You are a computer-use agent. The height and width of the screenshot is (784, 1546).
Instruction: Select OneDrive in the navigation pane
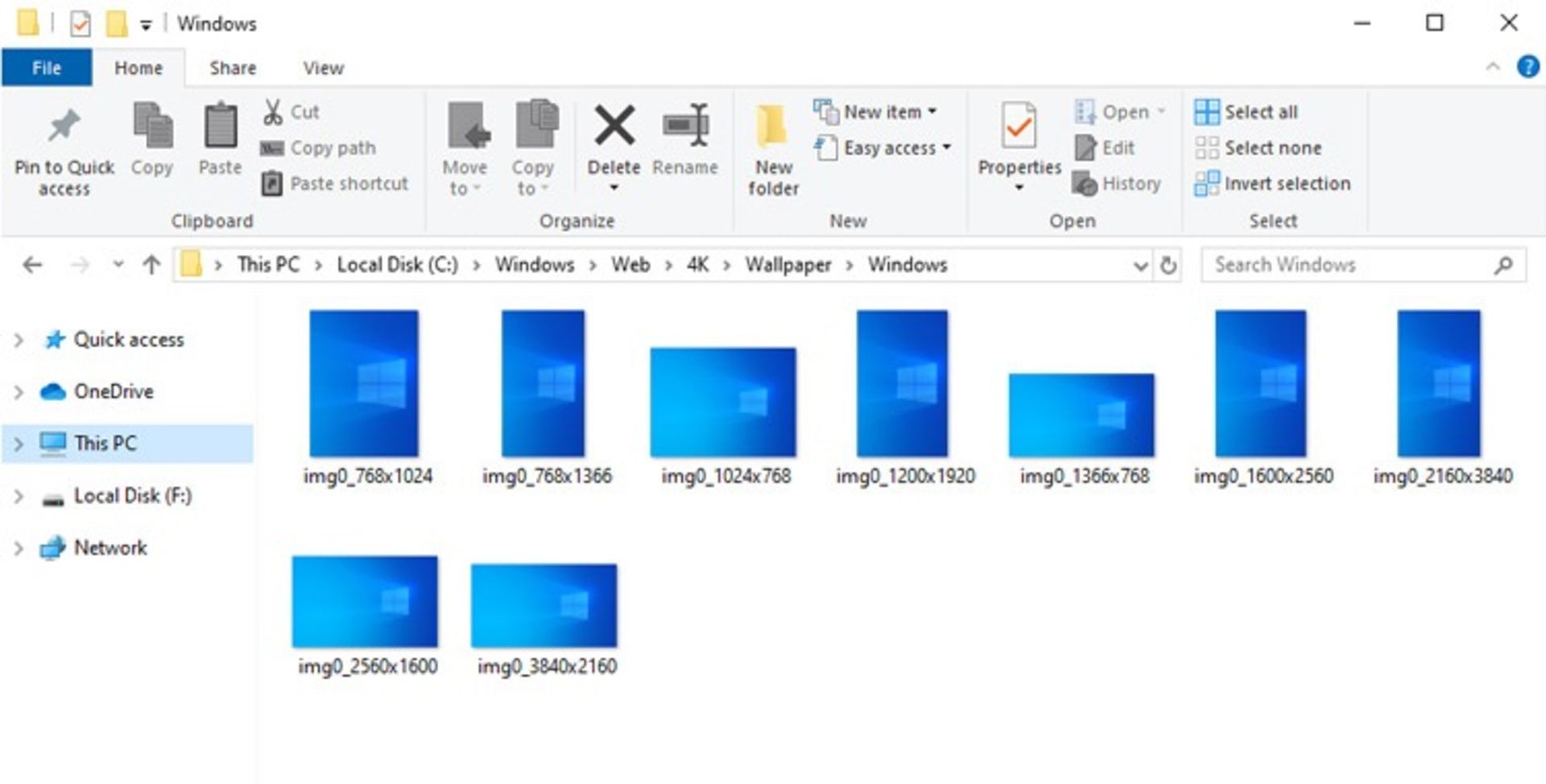(97, 391)
